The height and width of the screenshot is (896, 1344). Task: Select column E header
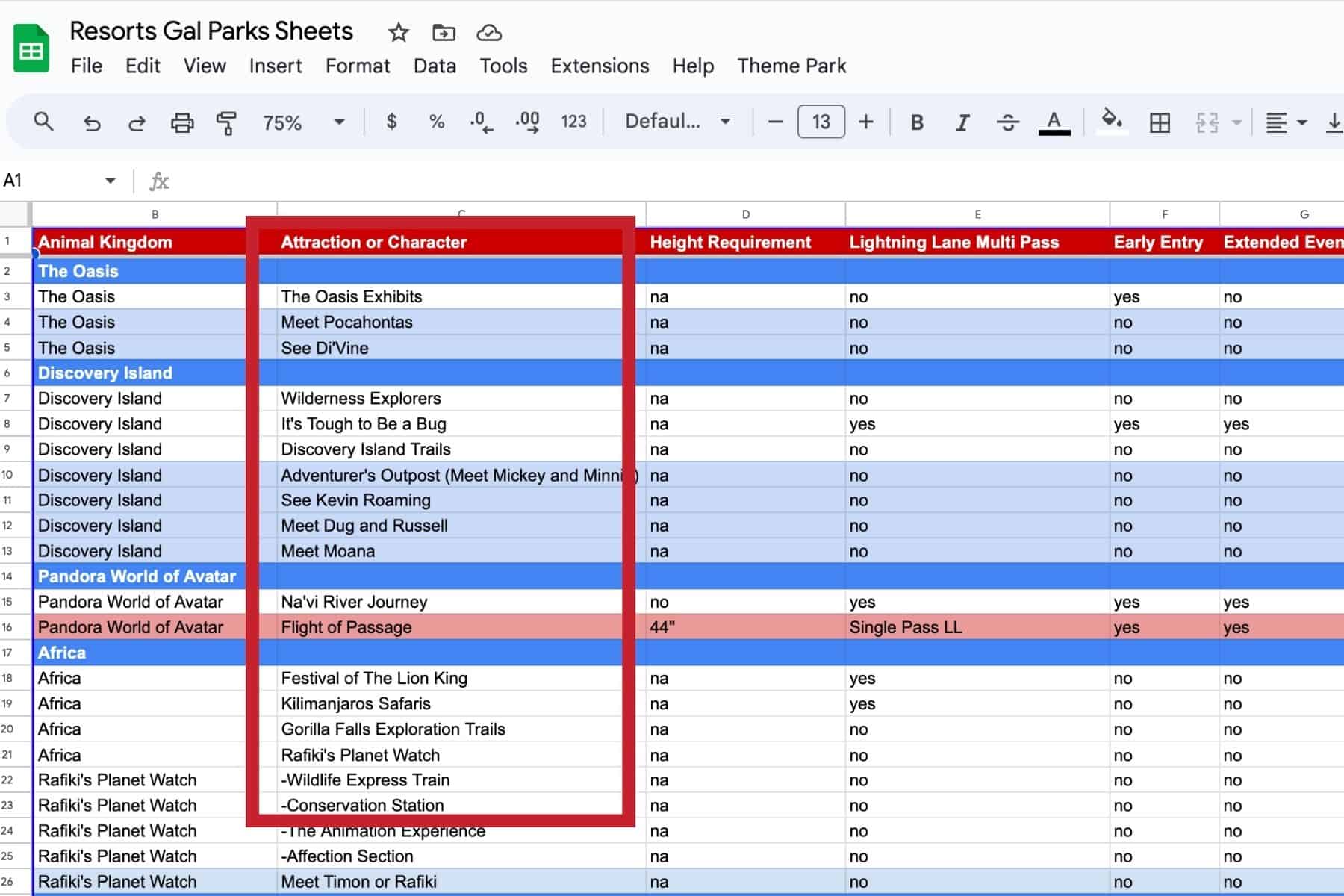pos(977,214)
